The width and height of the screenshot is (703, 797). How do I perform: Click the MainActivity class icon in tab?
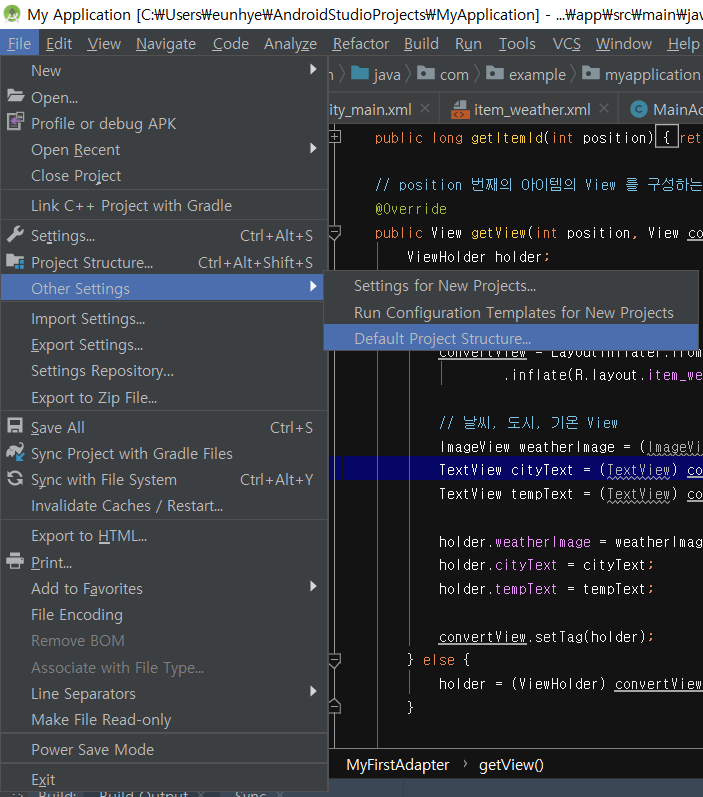pyautogui.click(x=639, y=109)
